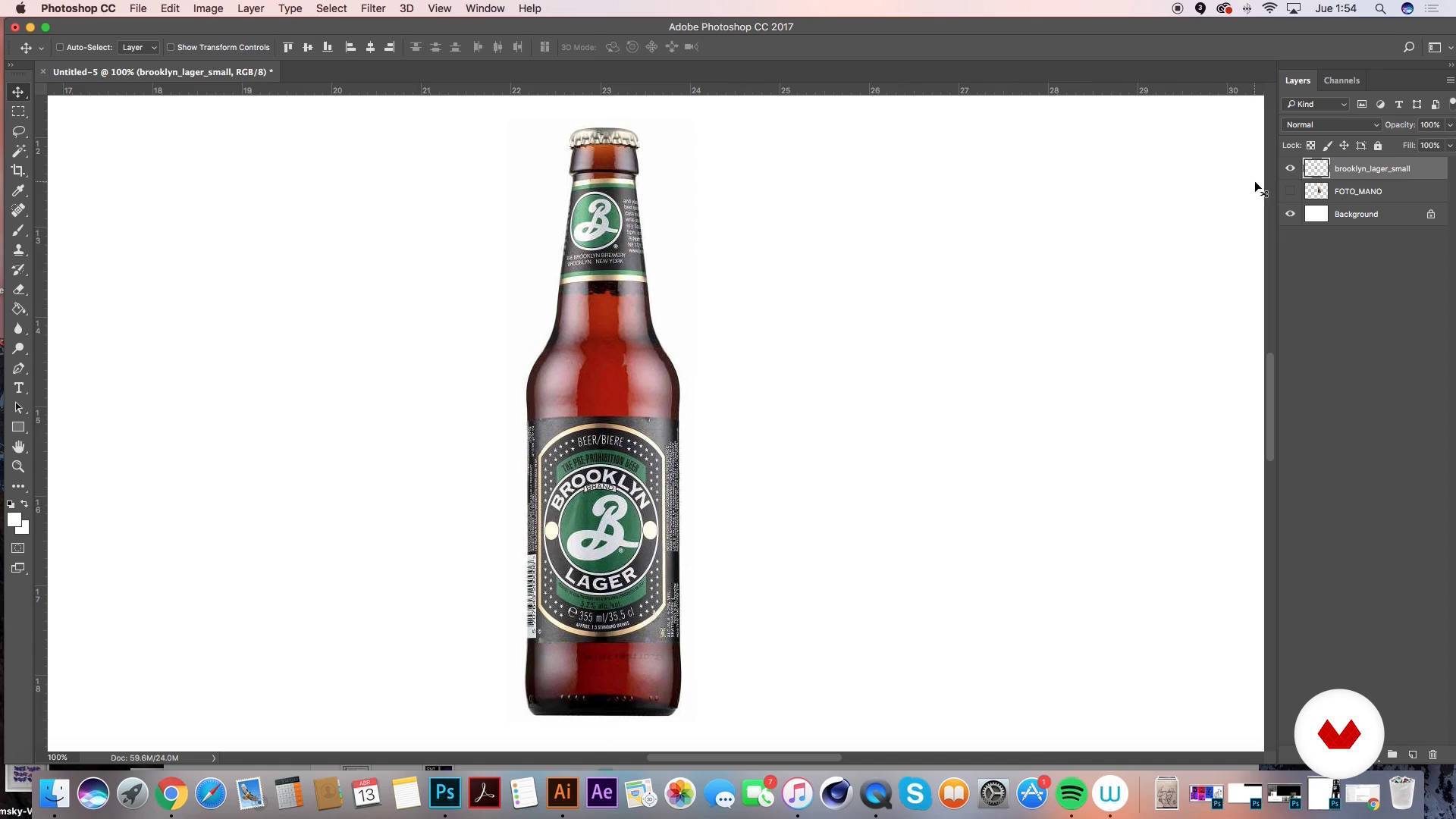This screenshot has height=819, width=1456.
Task: Select the Blur tool
Action: point(18,328)
